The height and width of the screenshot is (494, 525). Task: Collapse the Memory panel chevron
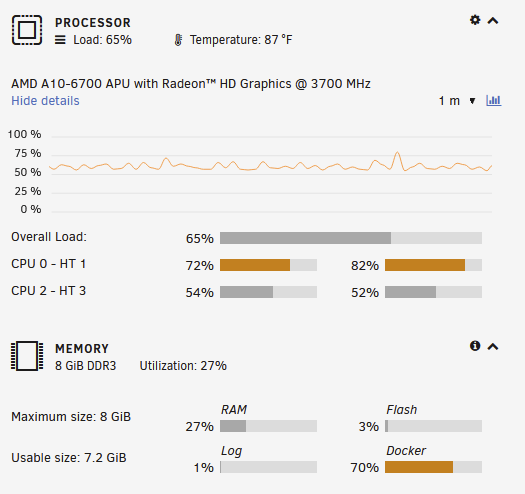(x=493, y=347)
